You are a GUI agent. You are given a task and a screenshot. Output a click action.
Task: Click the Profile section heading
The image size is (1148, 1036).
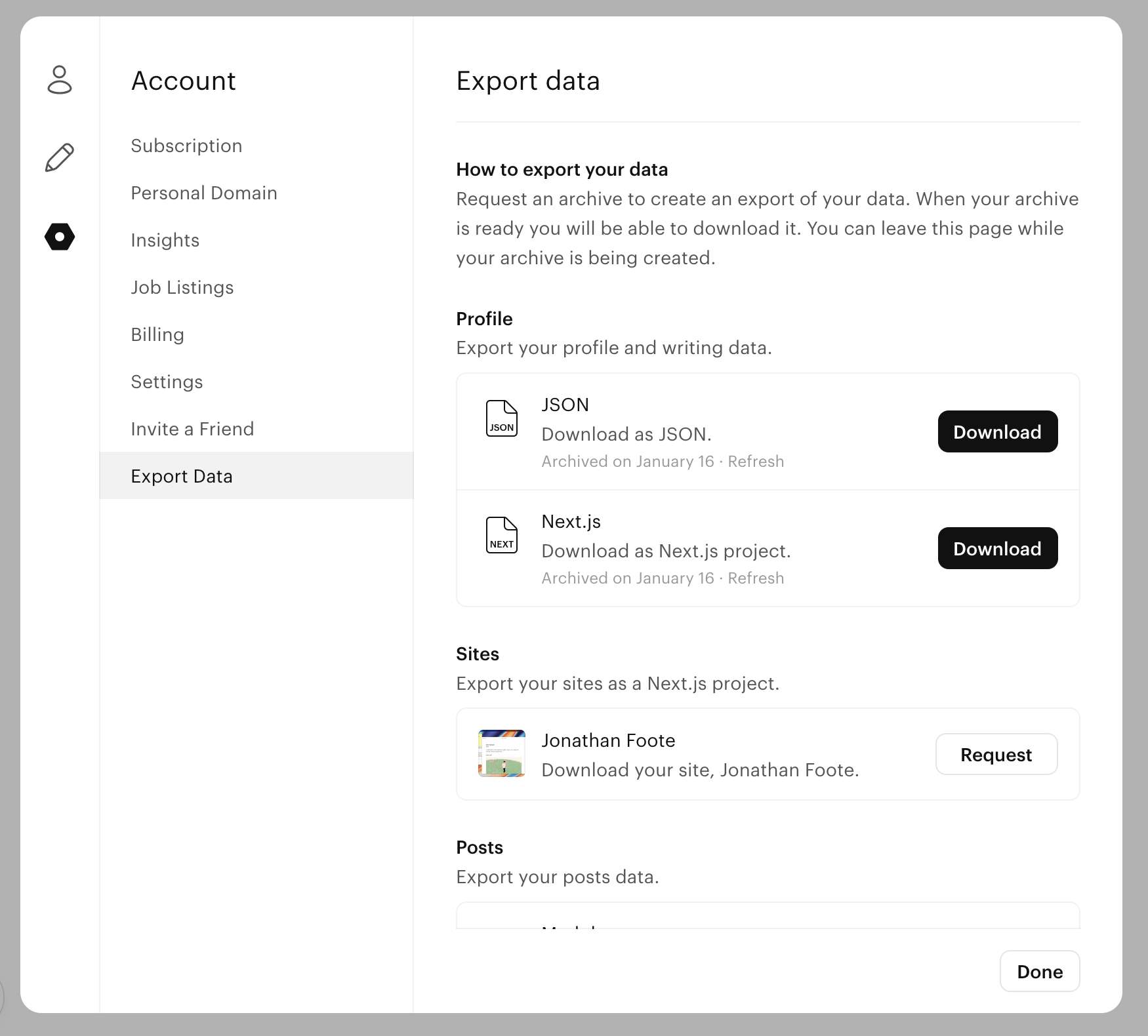485,319
